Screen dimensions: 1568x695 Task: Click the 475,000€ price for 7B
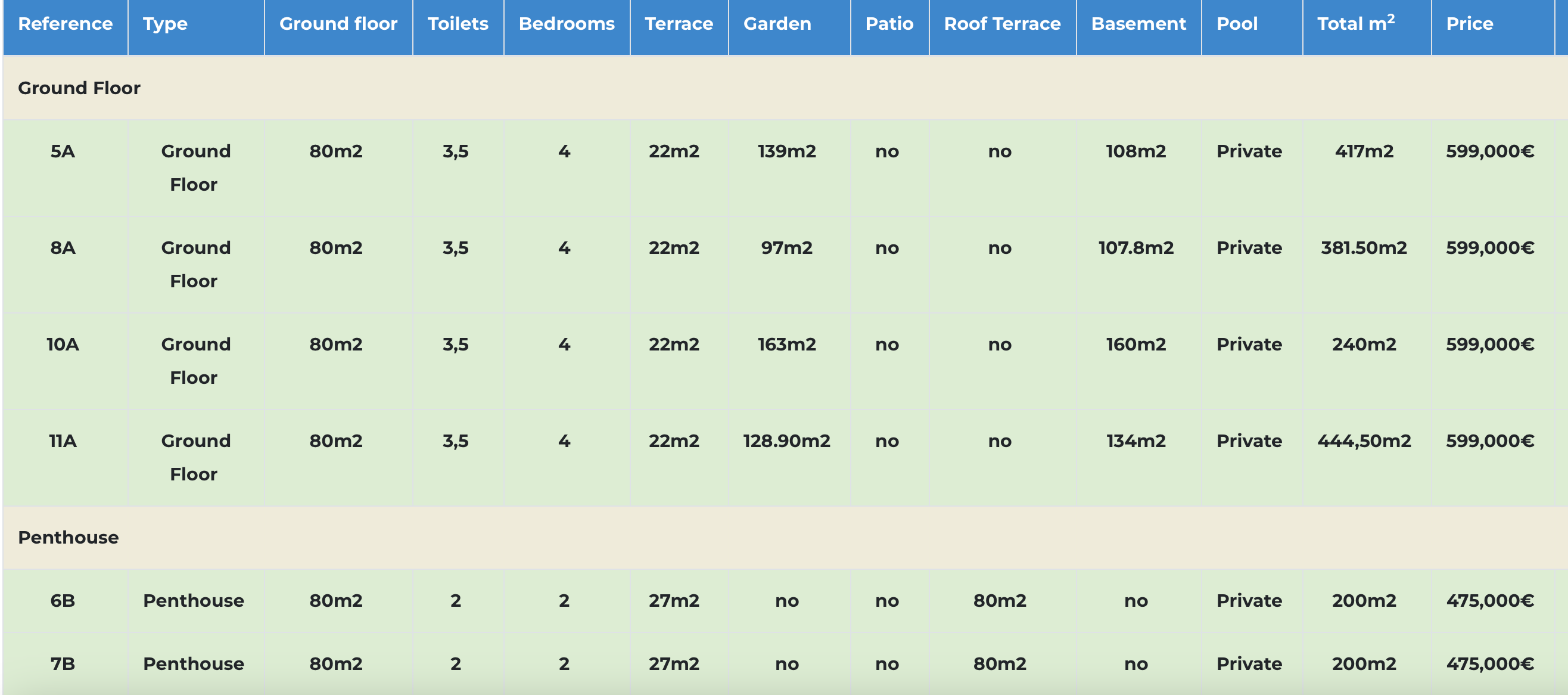1490,663
